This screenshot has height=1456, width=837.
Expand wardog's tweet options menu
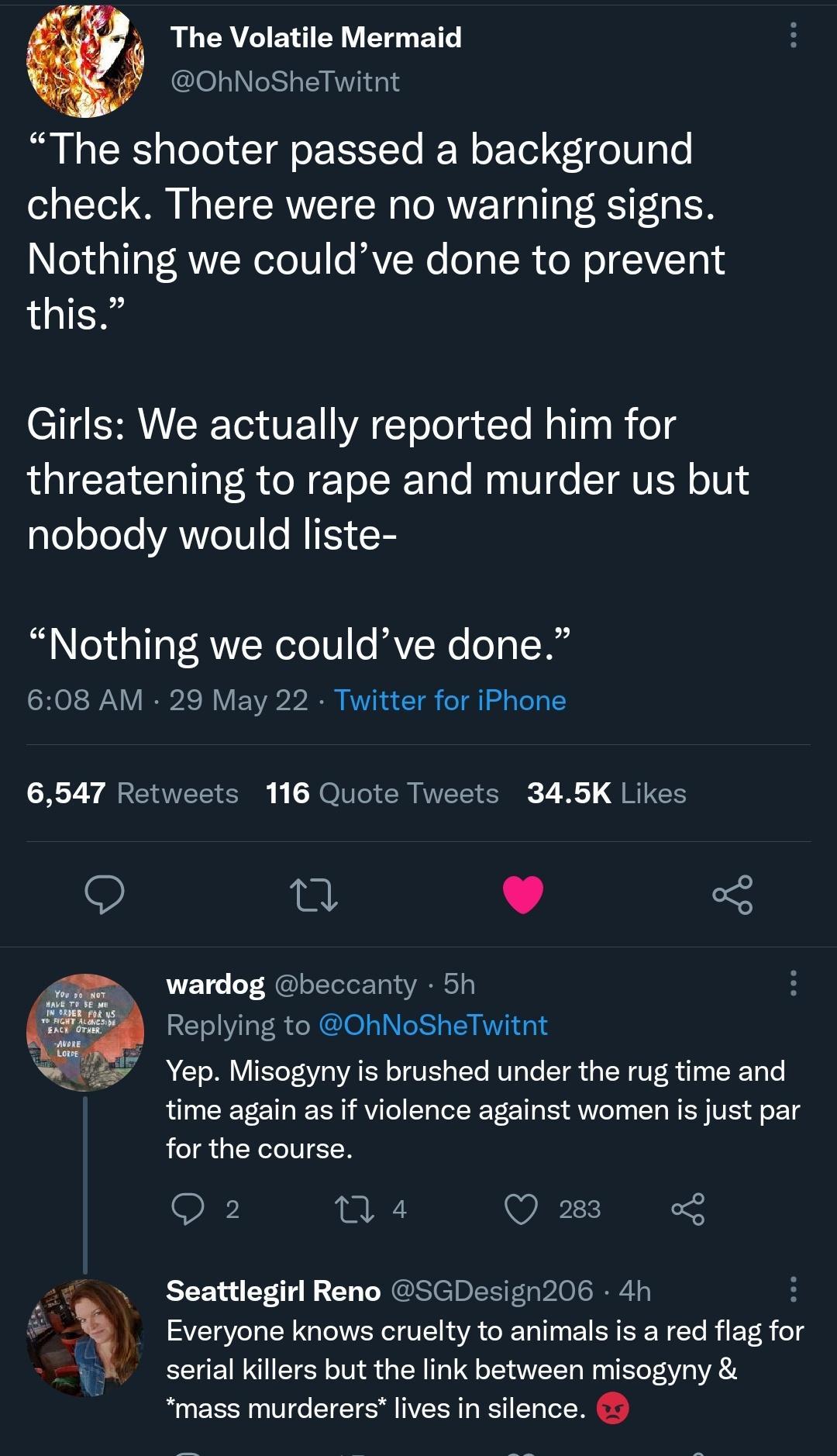point(792,983)
